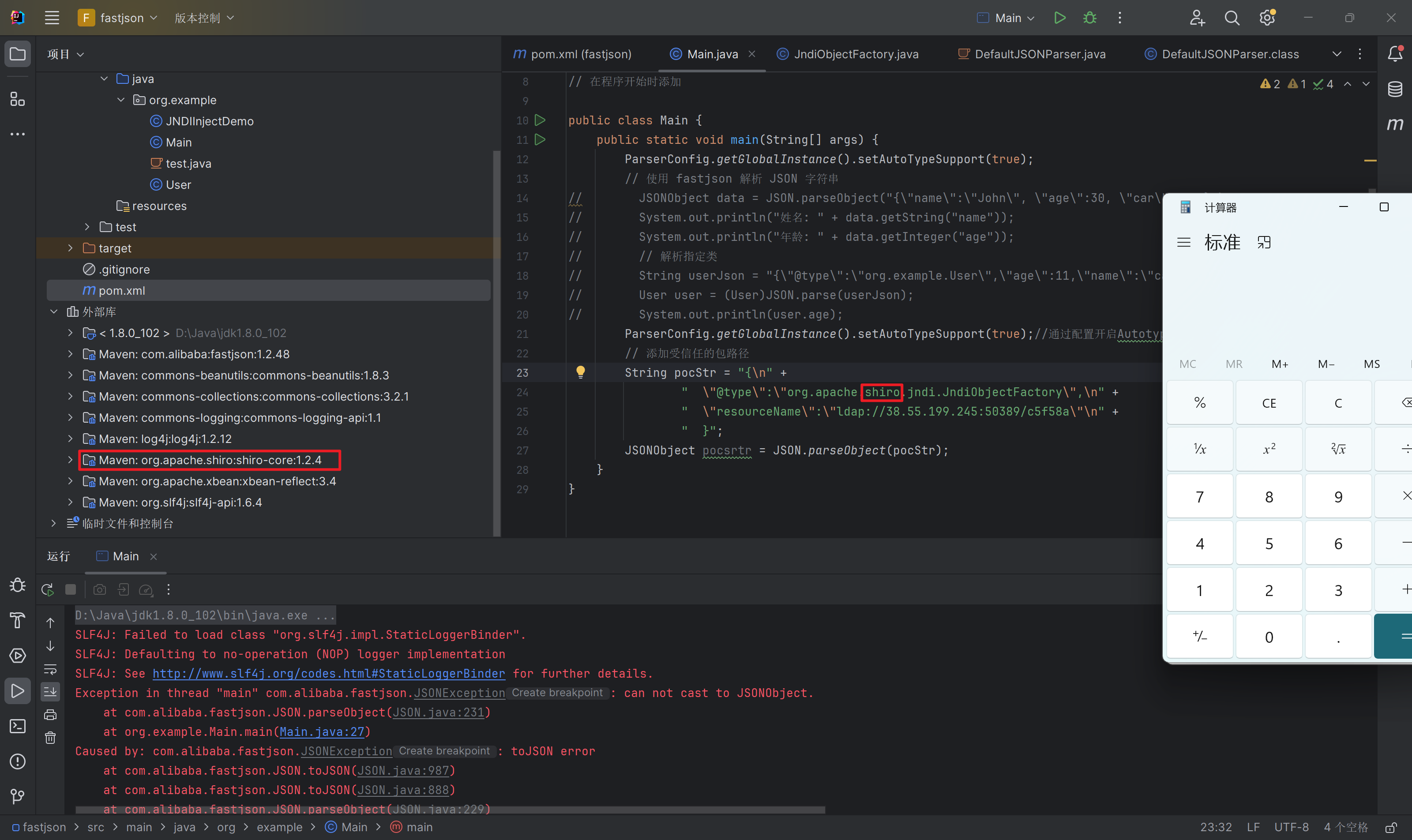1412x840 pixels.
Task: Click the Main.java:27 stack trace link
Action: point(322,732)
